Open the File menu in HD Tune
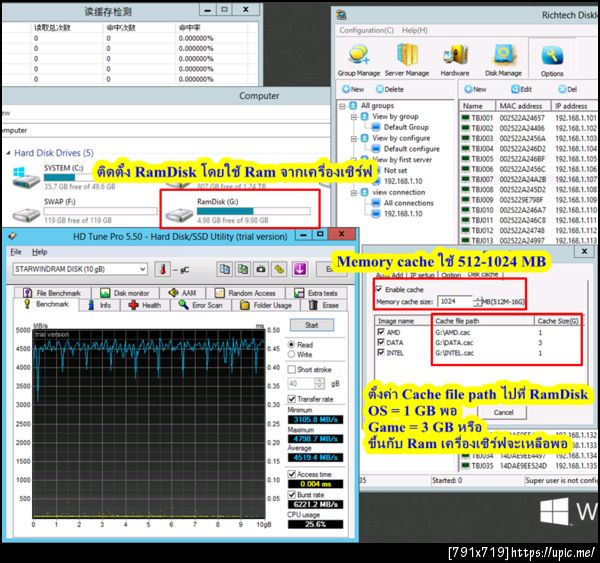Screen dimensions: 600x563 tap(16, 252)
